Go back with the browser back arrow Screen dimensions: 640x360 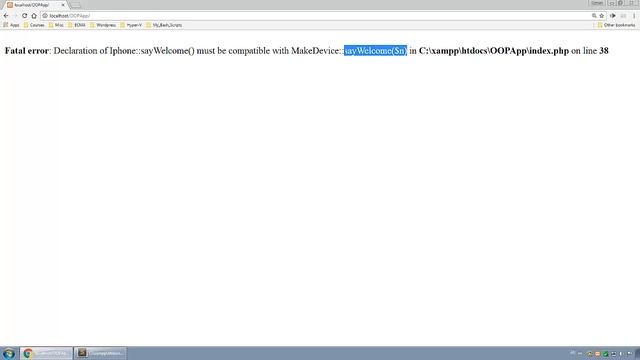coord(6,16)
